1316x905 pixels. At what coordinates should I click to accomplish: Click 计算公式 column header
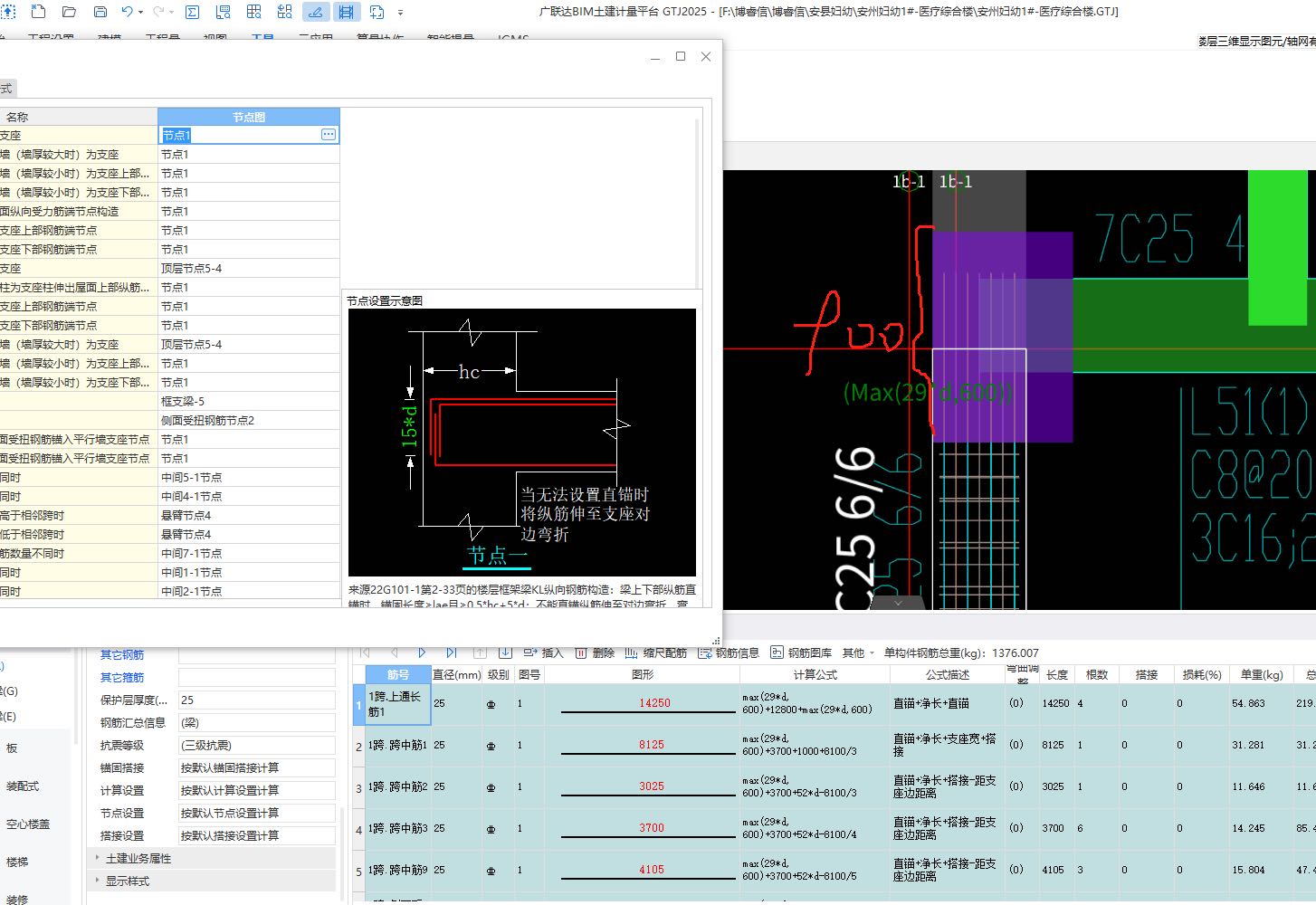pyautogui.click(x=815, y=674)
